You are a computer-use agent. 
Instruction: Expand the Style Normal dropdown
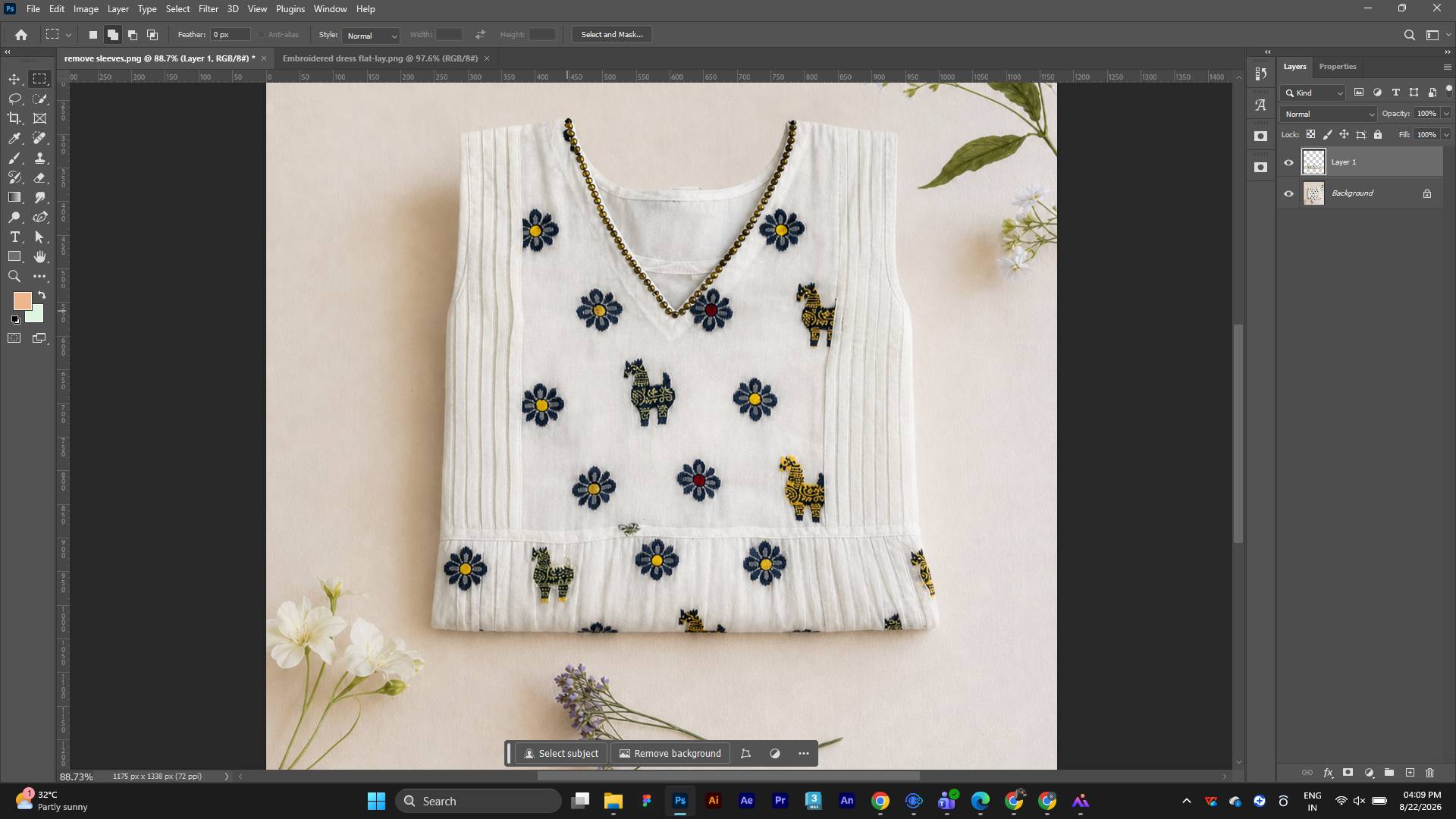point(371,35)
